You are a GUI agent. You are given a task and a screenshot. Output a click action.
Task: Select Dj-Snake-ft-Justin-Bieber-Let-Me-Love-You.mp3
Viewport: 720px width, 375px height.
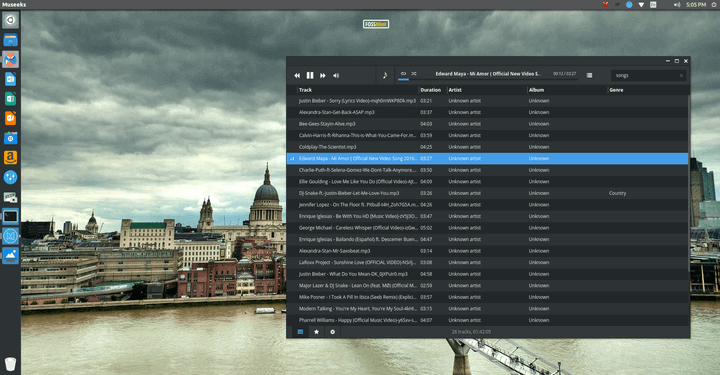487,193
